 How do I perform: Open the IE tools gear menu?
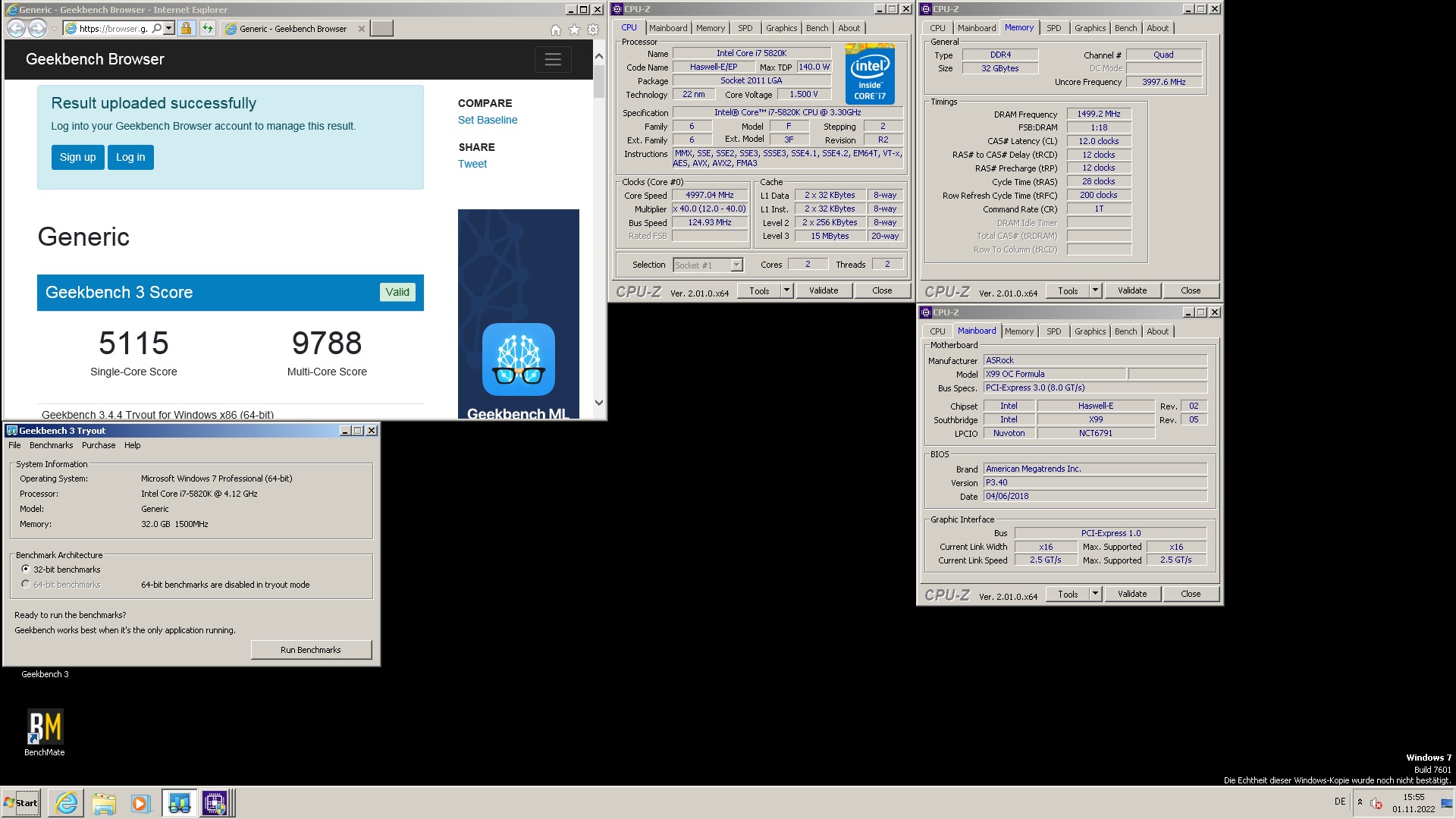click(593, 30)
